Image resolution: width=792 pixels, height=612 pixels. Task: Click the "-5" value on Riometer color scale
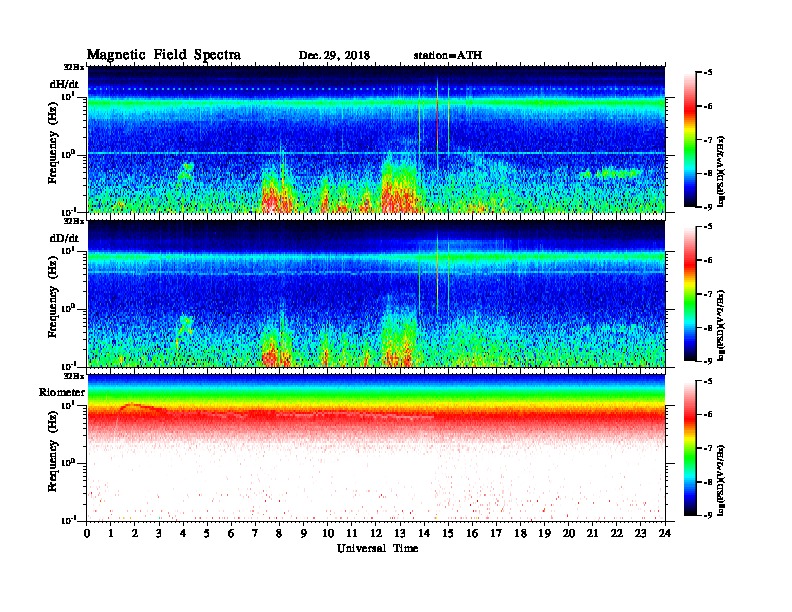(x=708, y=381)
